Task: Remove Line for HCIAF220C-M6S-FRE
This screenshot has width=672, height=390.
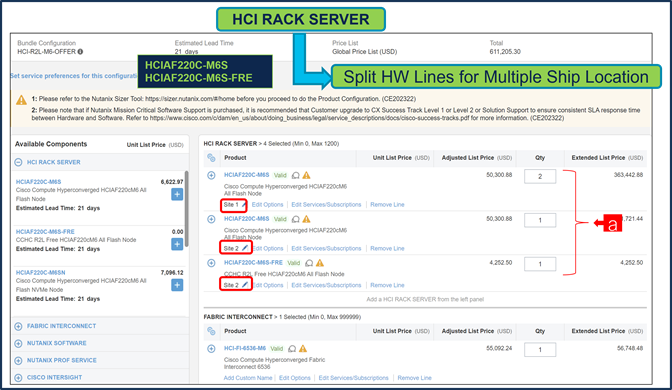Action: 387,285
